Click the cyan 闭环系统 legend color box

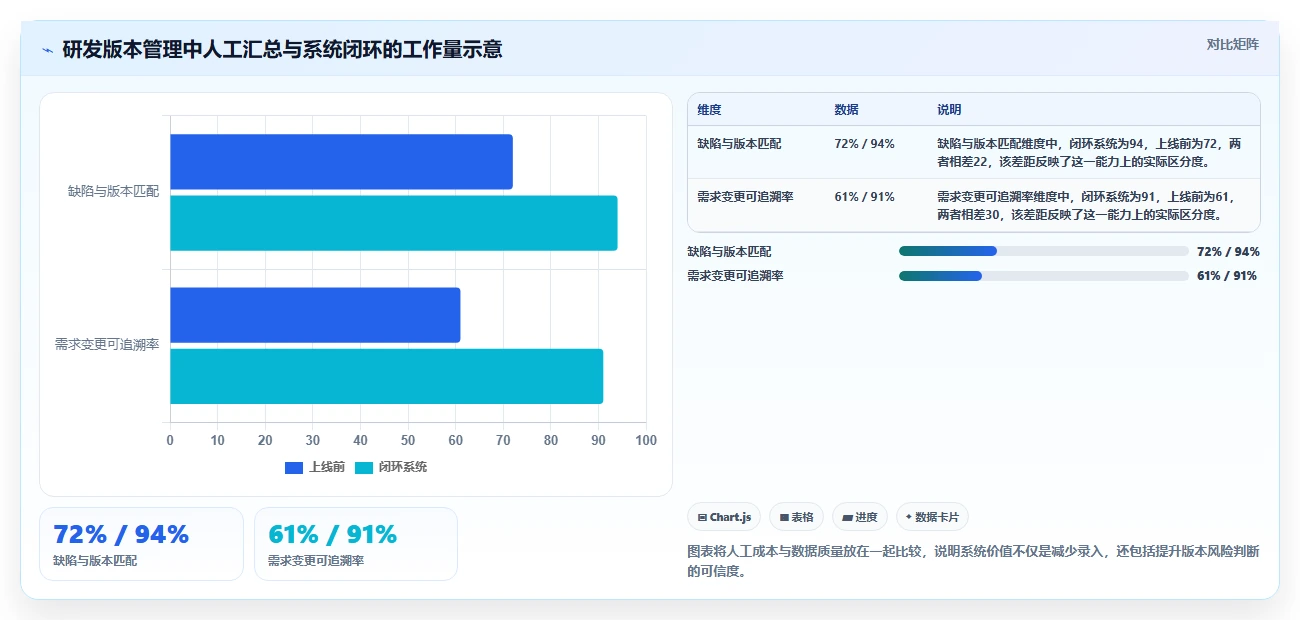click(x=364, y=467)
